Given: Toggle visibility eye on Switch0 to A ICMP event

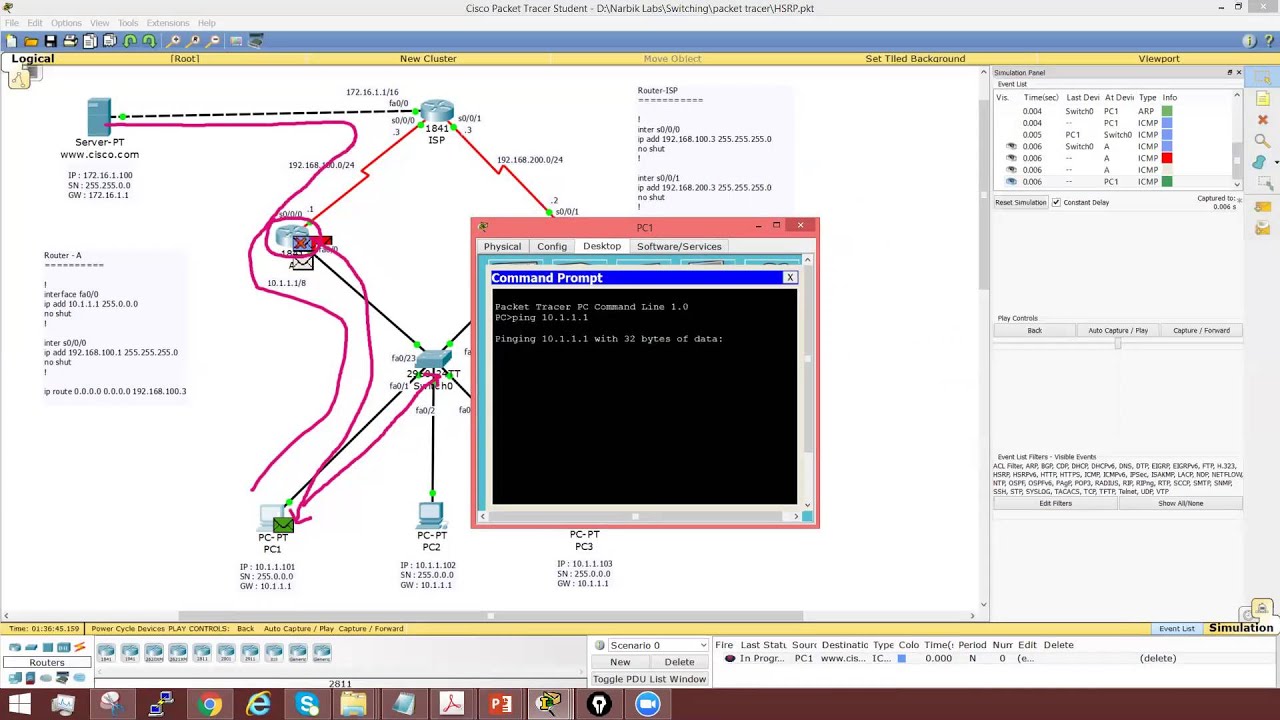Looking at the screenshot, I should [x=1011, y=146].
